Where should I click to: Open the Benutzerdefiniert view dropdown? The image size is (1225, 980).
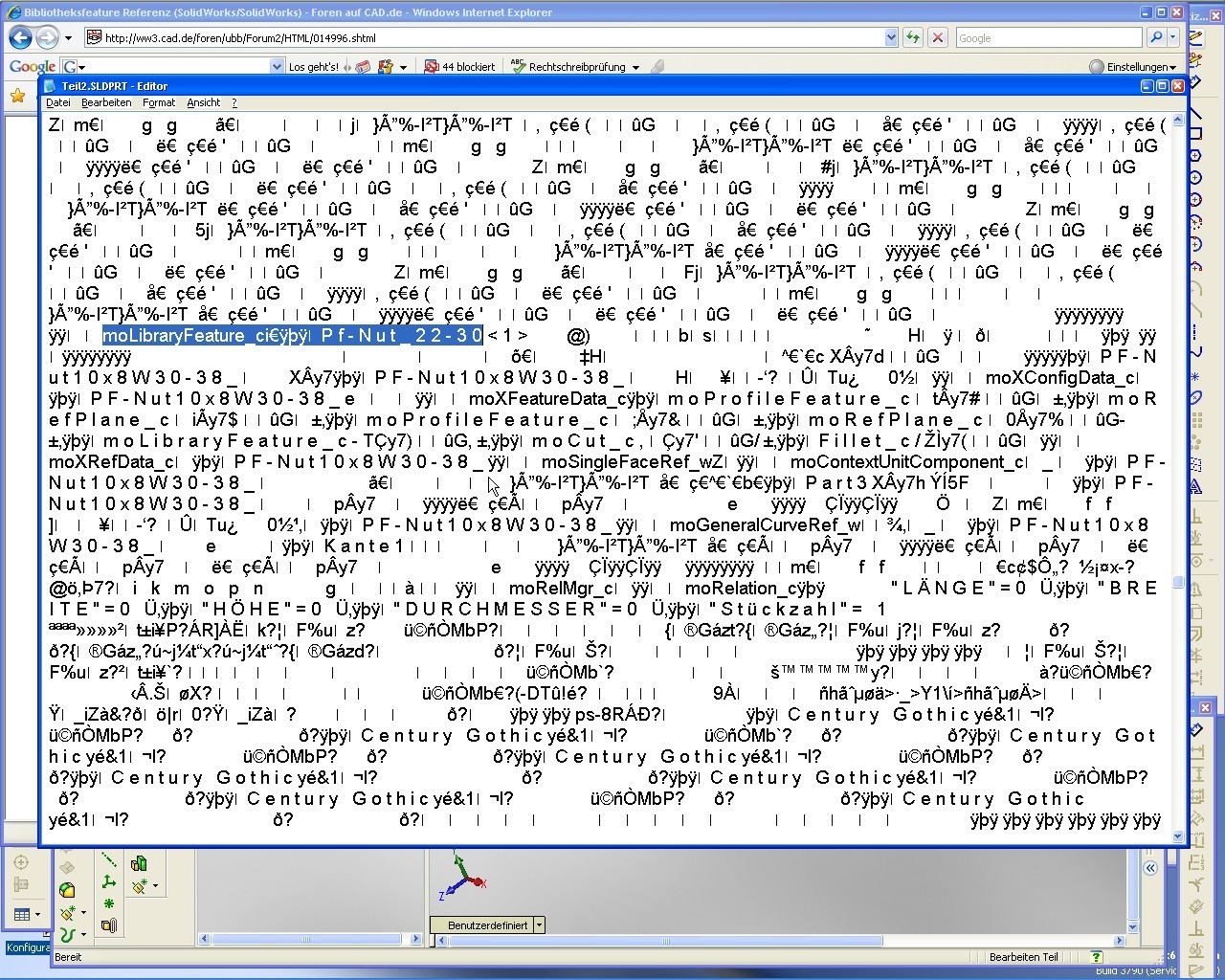pos(540,925)
